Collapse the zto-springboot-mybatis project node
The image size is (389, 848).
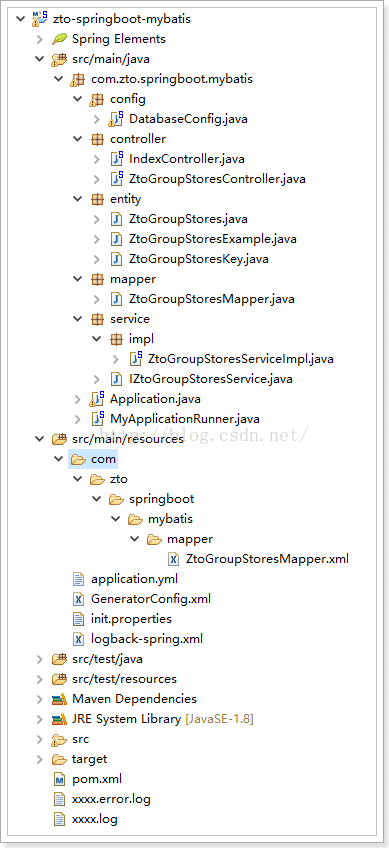(x=21, y=19)
